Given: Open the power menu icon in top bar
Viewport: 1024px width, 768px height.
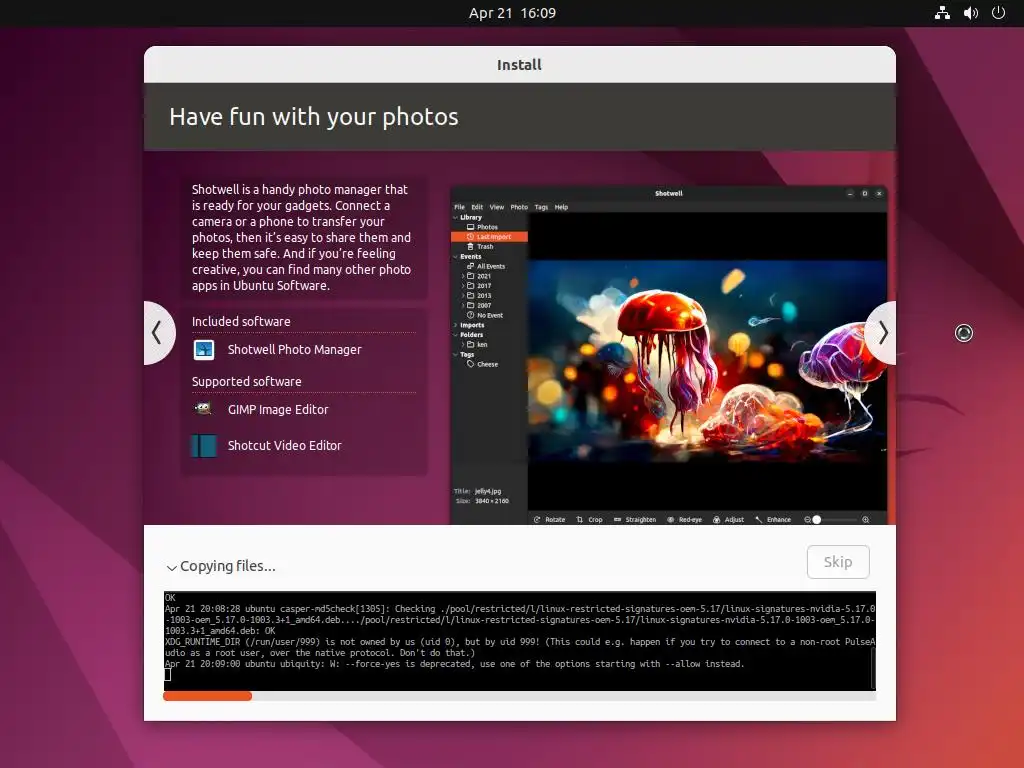Looking at the screenshot, I should 999,13.
